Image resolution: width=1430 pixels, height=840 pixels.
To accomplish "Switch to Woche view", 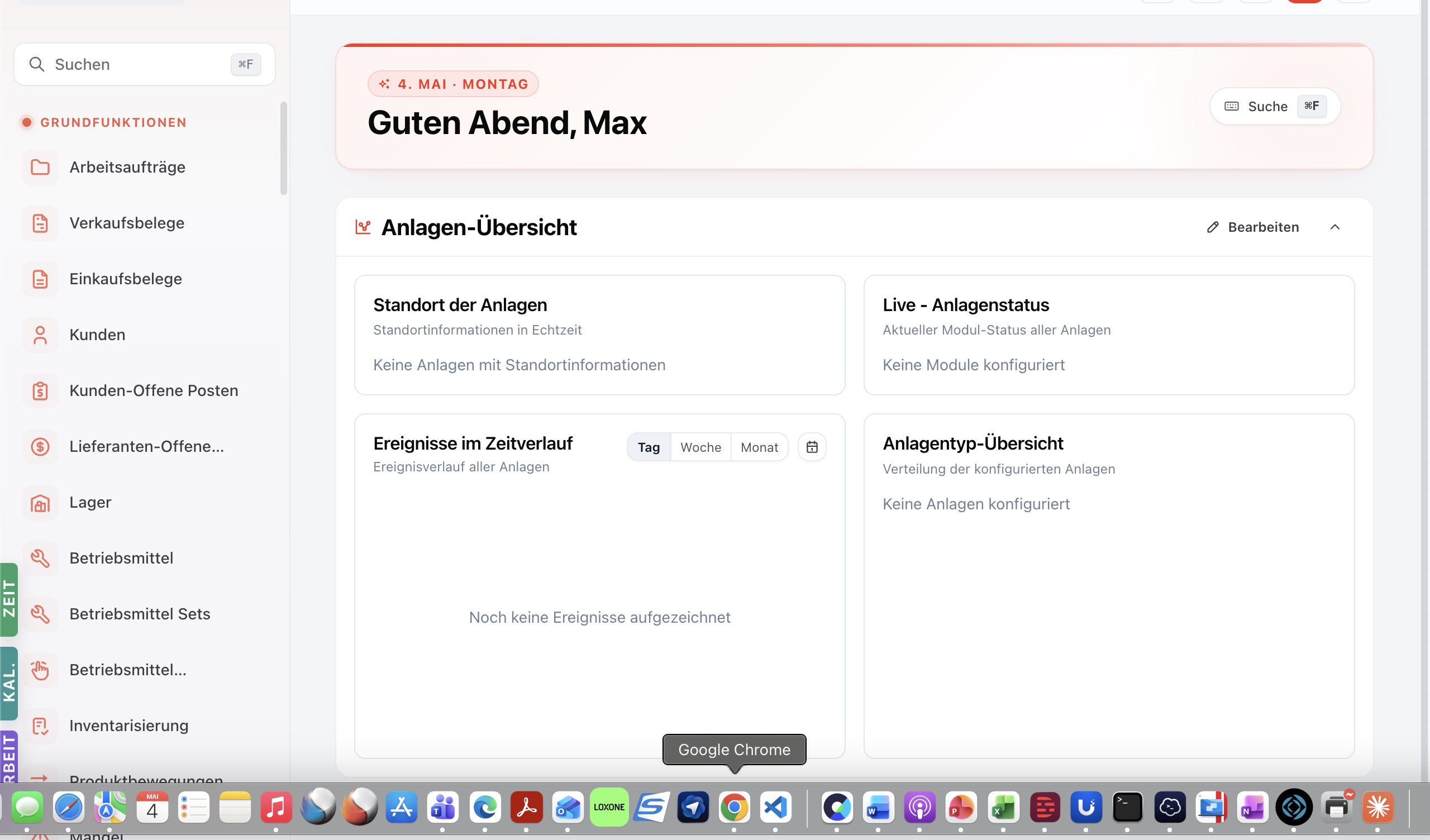I will click(x=701, y=447).
